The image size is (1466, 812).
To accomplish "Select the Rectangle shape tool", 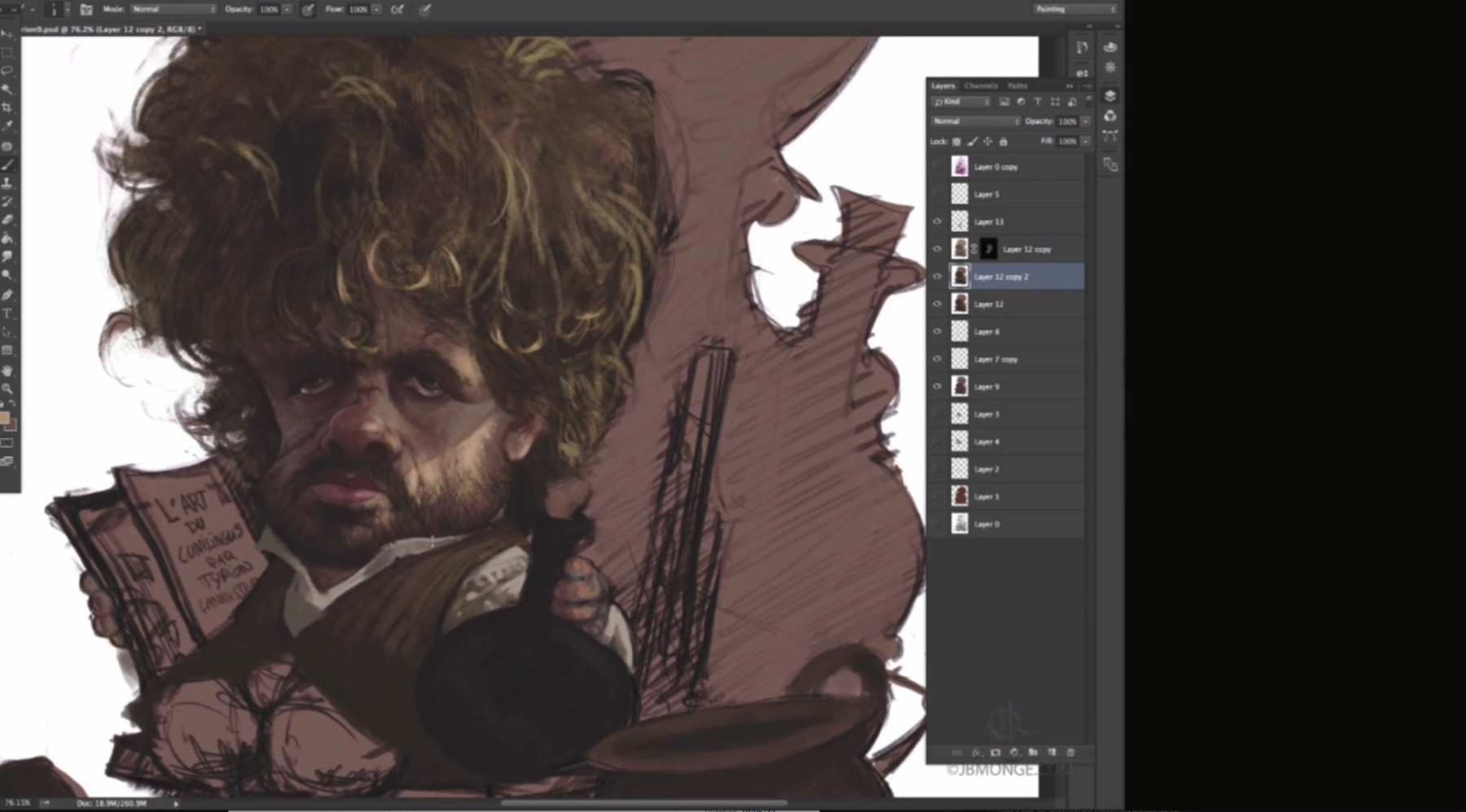I will (x=7, y=350).
